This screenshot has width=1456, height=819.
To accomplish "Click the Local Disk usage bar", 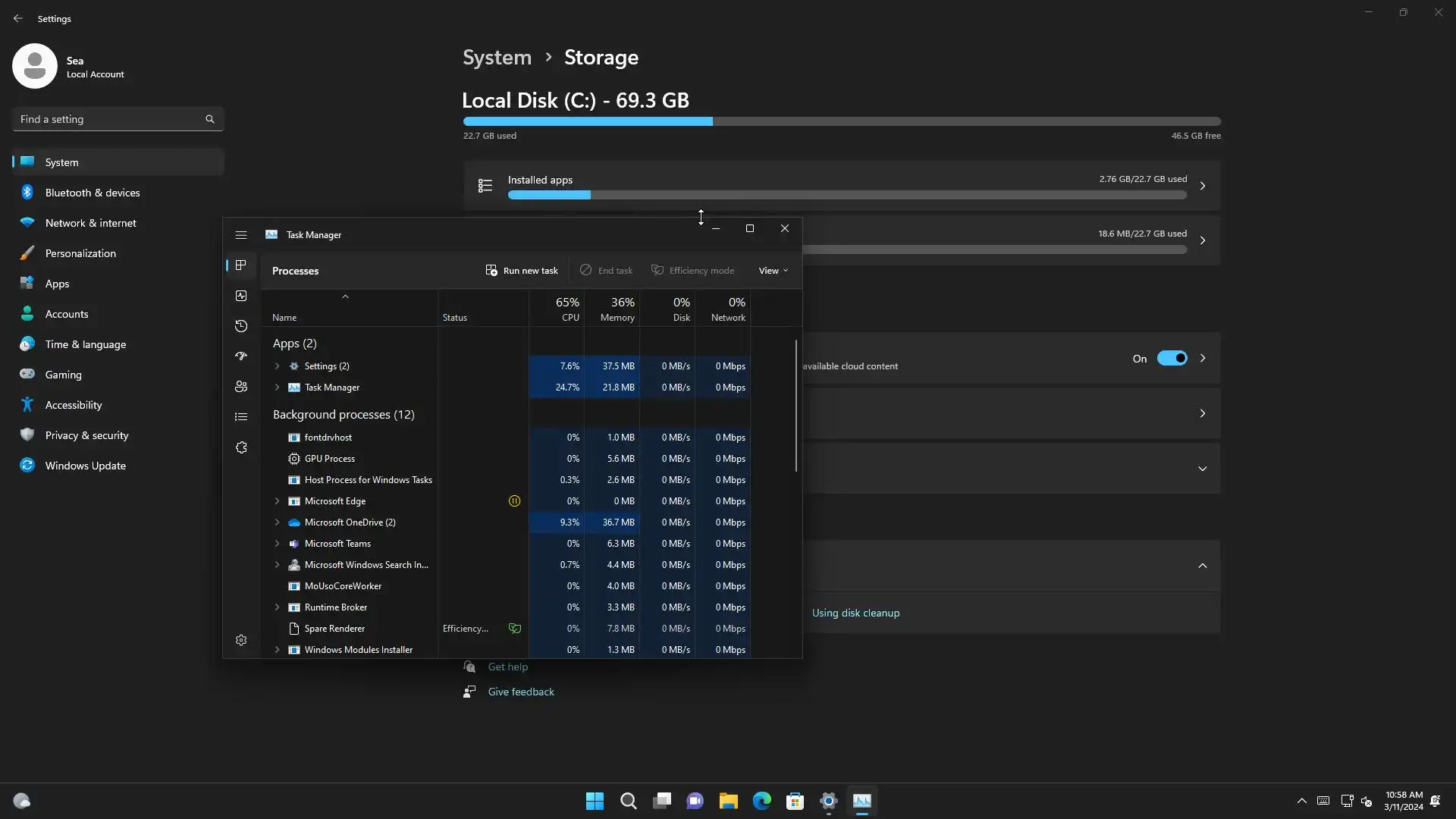I will click(842, 121).
